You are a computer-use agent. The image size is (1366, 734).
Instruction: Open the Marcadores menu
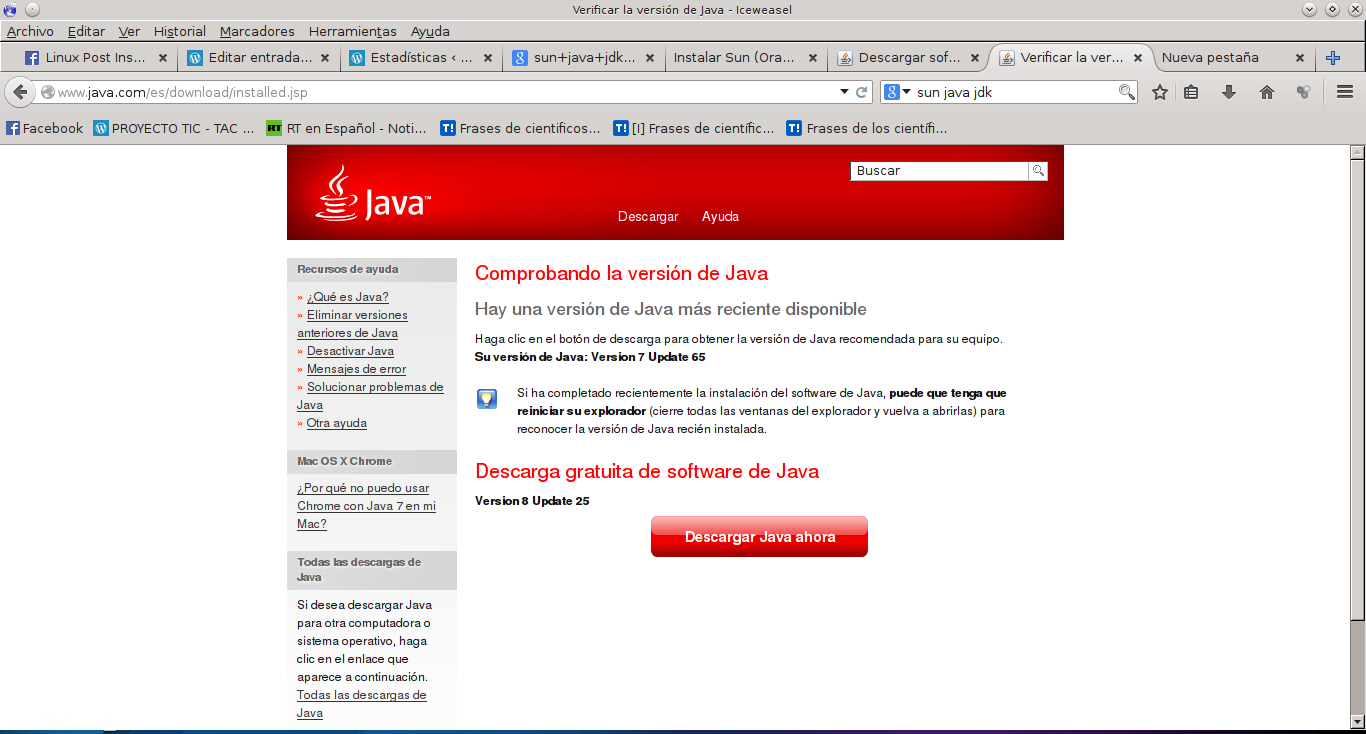[x=257, y=31]
